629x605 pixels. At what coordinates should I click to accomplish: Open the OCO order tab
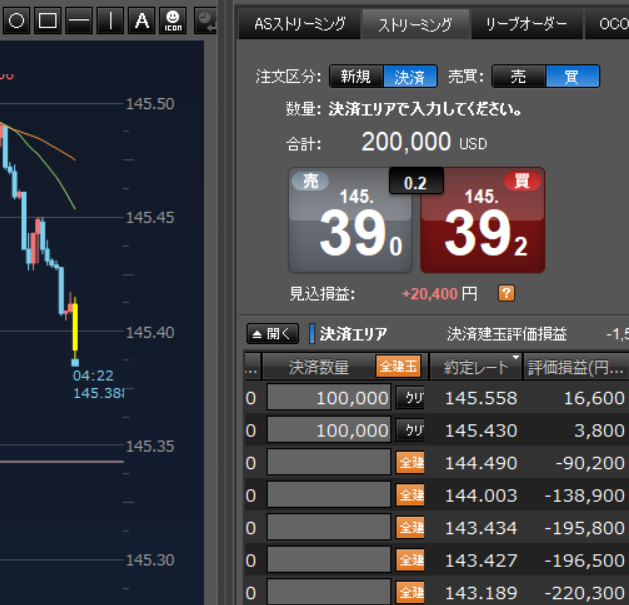(x=608, y=24)
